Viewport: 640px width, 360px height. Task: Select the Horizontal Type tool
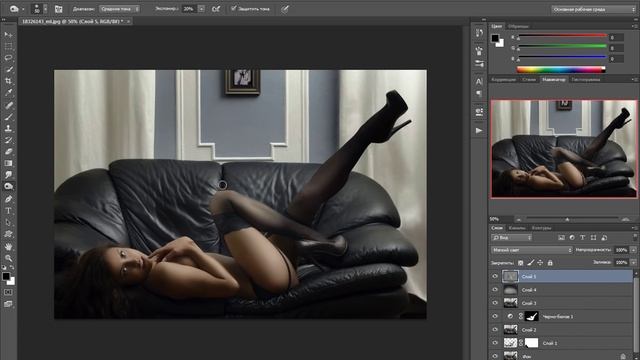click(8, 211)
